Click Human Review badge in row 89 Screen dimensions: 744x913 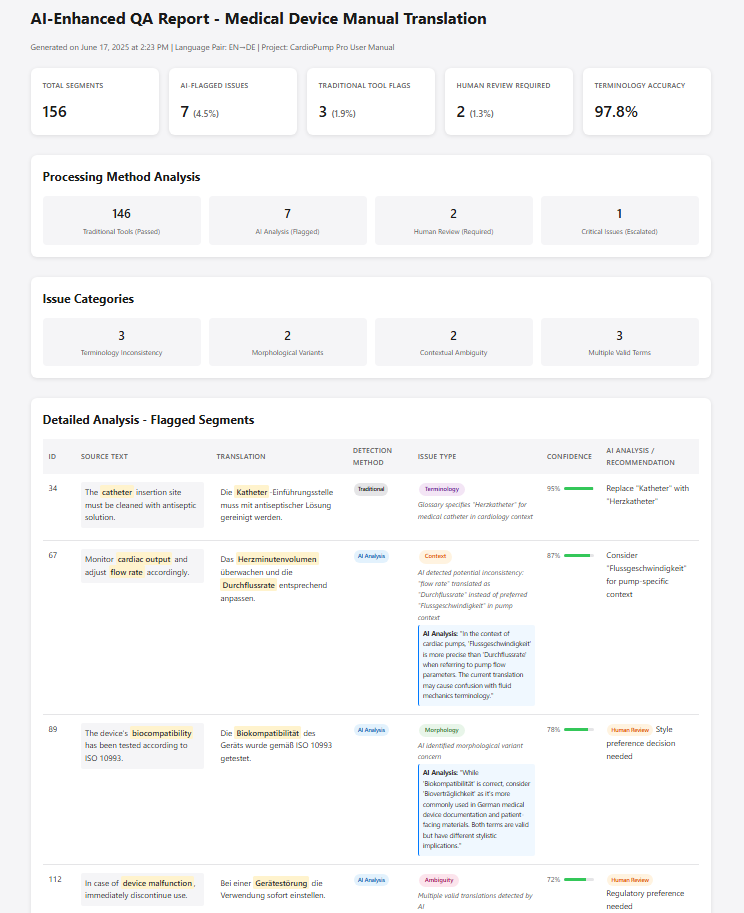click(630, 730)
